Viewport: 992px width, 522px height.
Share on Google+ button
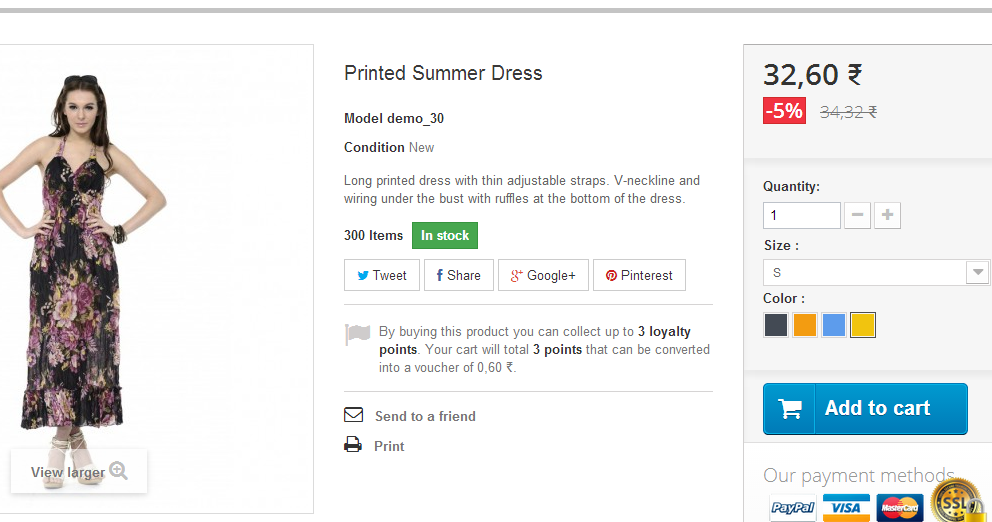pos(543,275)
